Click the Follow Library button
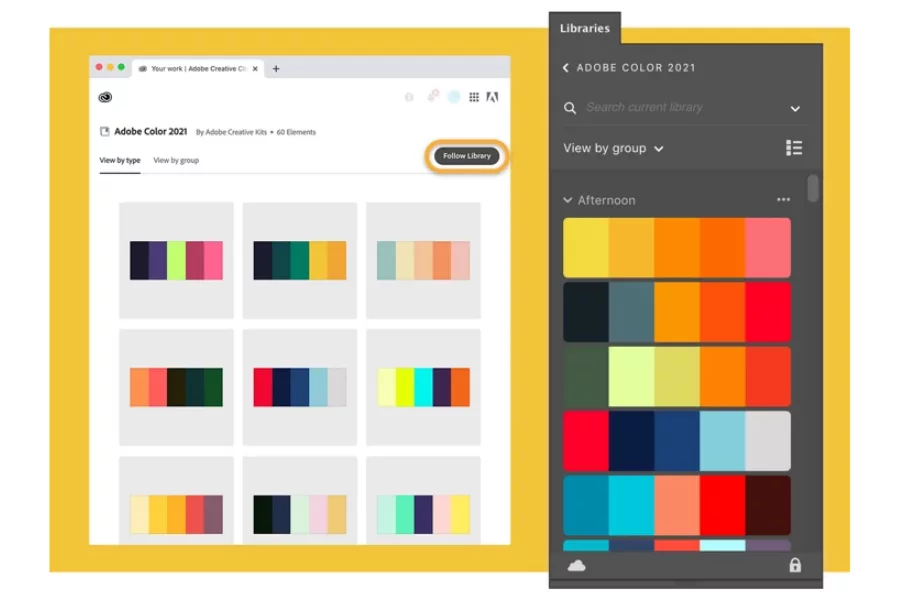This screenshot has width=900, height=600. [466, 156]
